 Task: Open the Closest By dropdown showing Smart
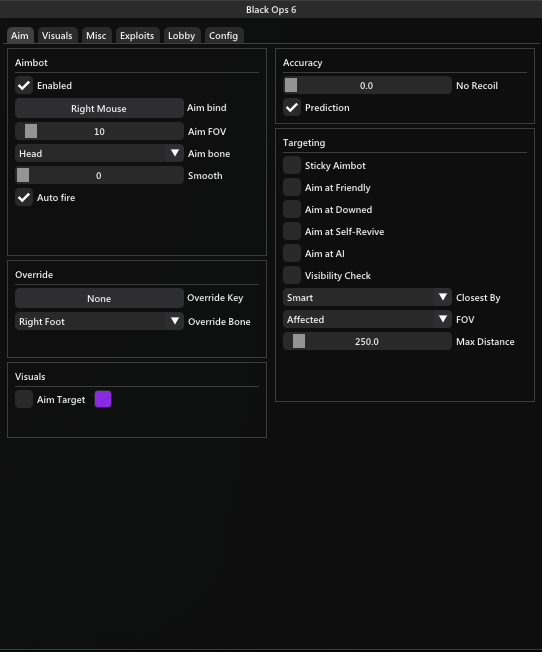click(367, 297)
